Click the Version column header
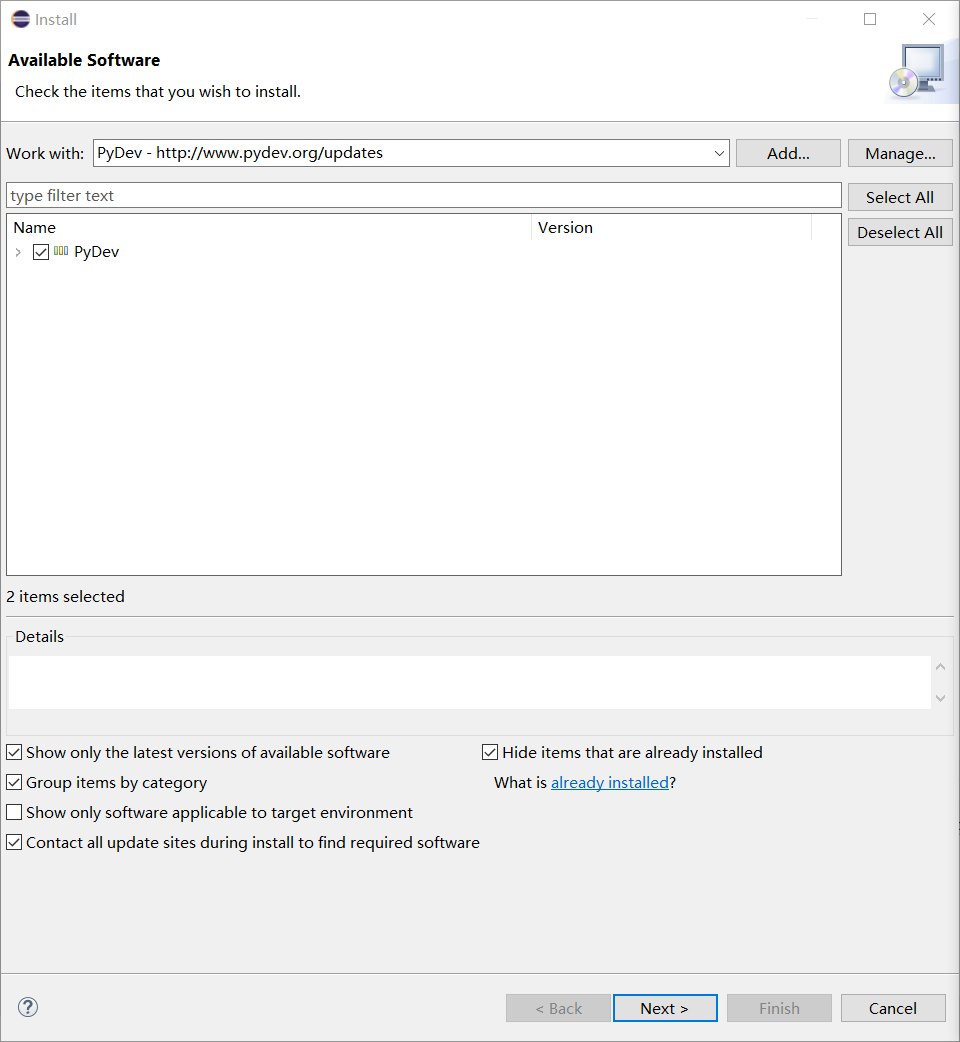This screenshot has height=1042, width=960. pos(671,227)
